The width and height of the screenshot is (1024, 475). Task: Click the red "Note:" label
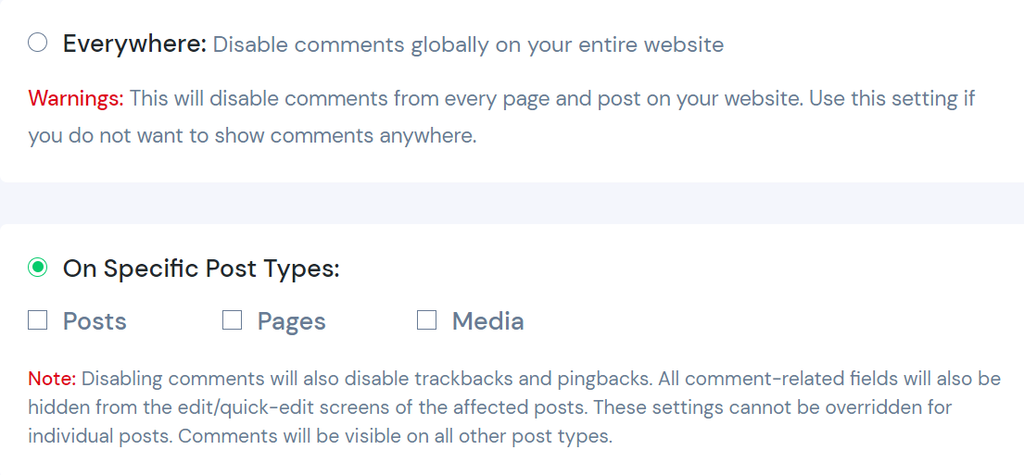[52, 379]
